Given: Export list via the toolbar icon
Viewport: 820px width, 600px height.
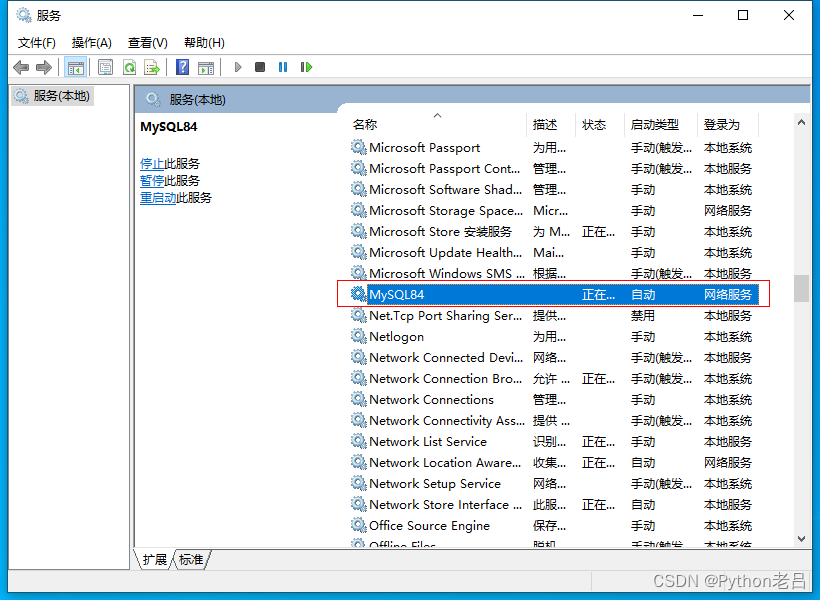Looking at the screenshot, I should coord(152,67).
